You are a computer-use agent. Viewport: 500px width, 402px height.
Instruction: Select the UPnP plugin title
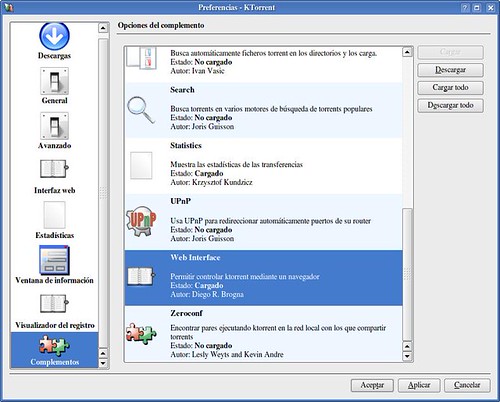(x=180, y=201)
